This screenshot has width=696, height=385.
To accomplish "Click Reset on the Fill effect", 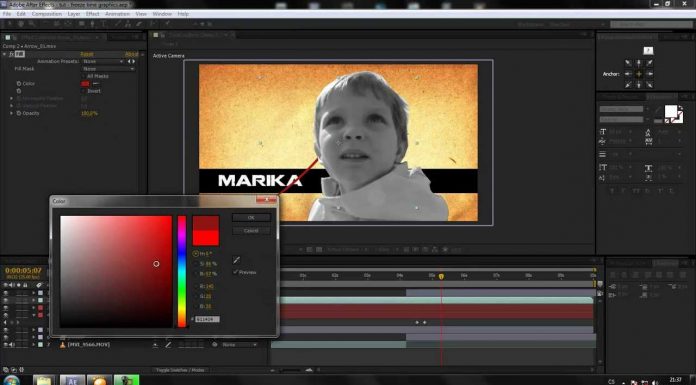I will (x=87, y=54).
